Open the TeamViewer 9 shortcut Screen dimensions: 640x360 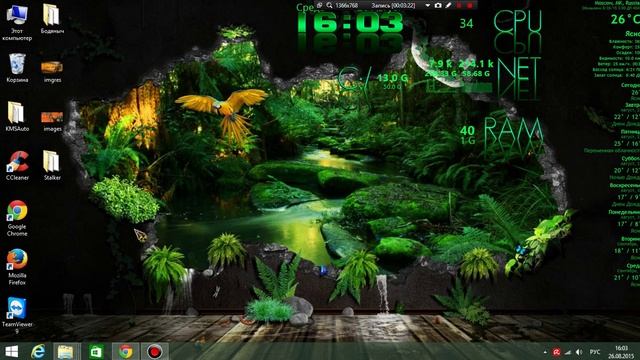pyautogui.click(x=17, y=316)
